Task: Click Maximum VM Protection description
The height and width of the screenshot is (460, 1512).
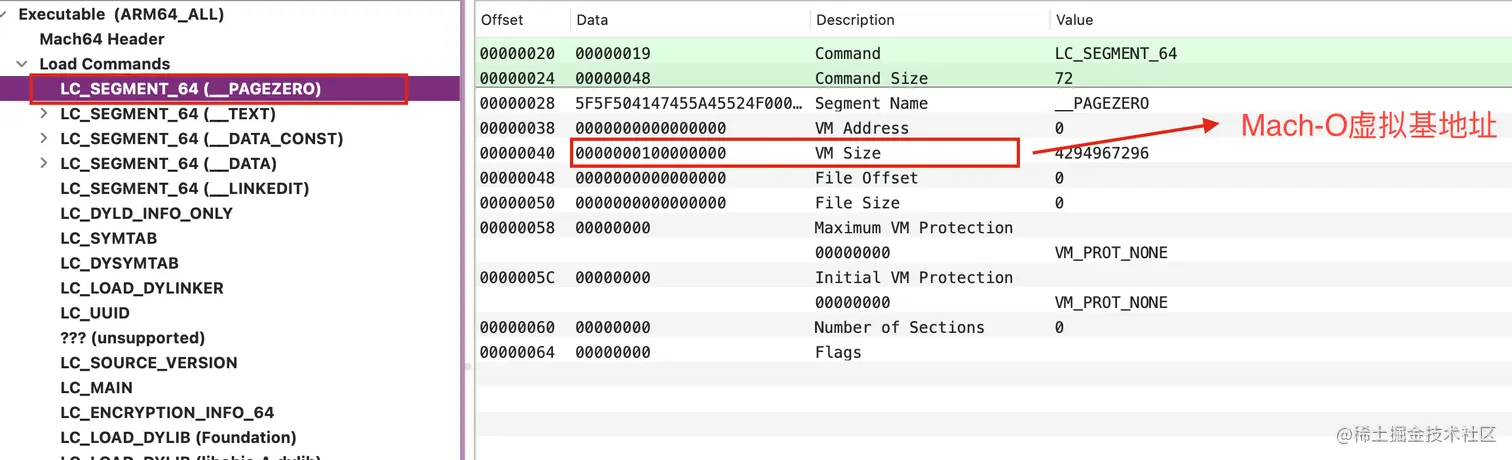Action: click(914, 228)
